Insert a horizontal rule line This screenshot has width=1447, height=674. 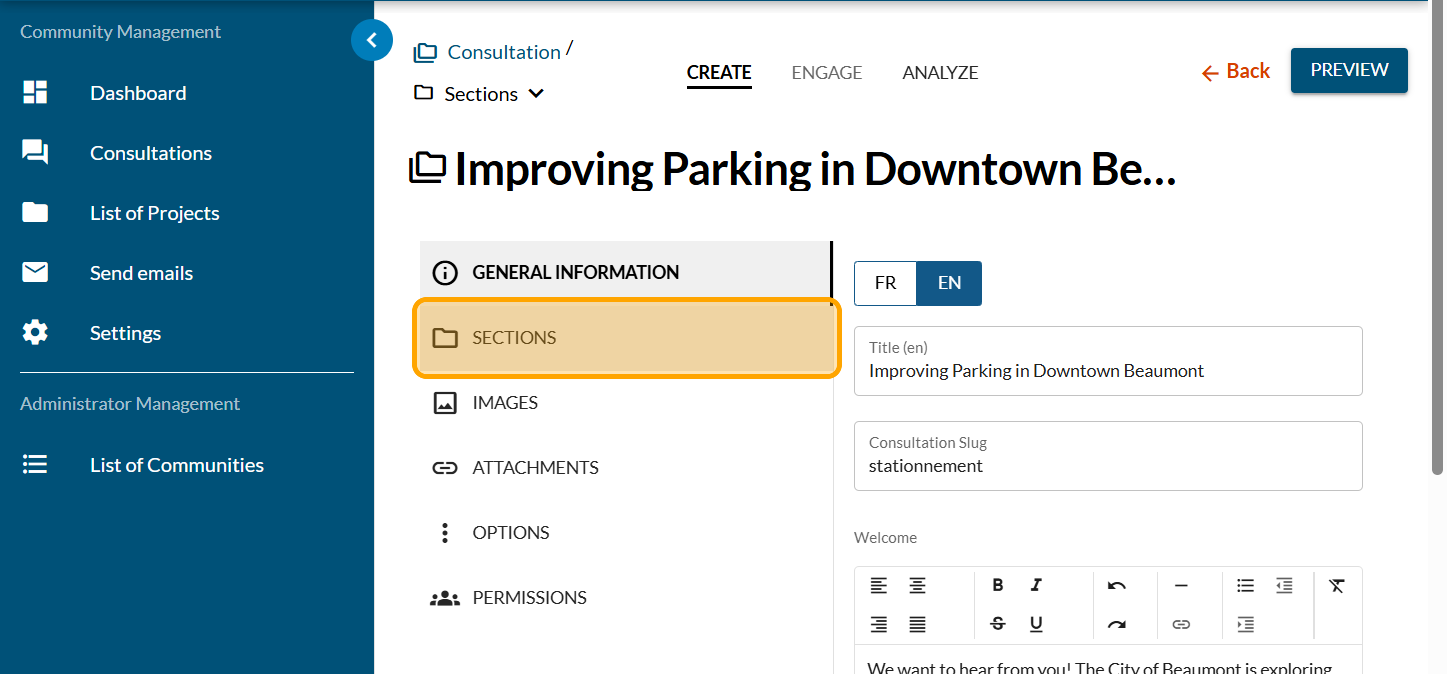pos(1181,586)
